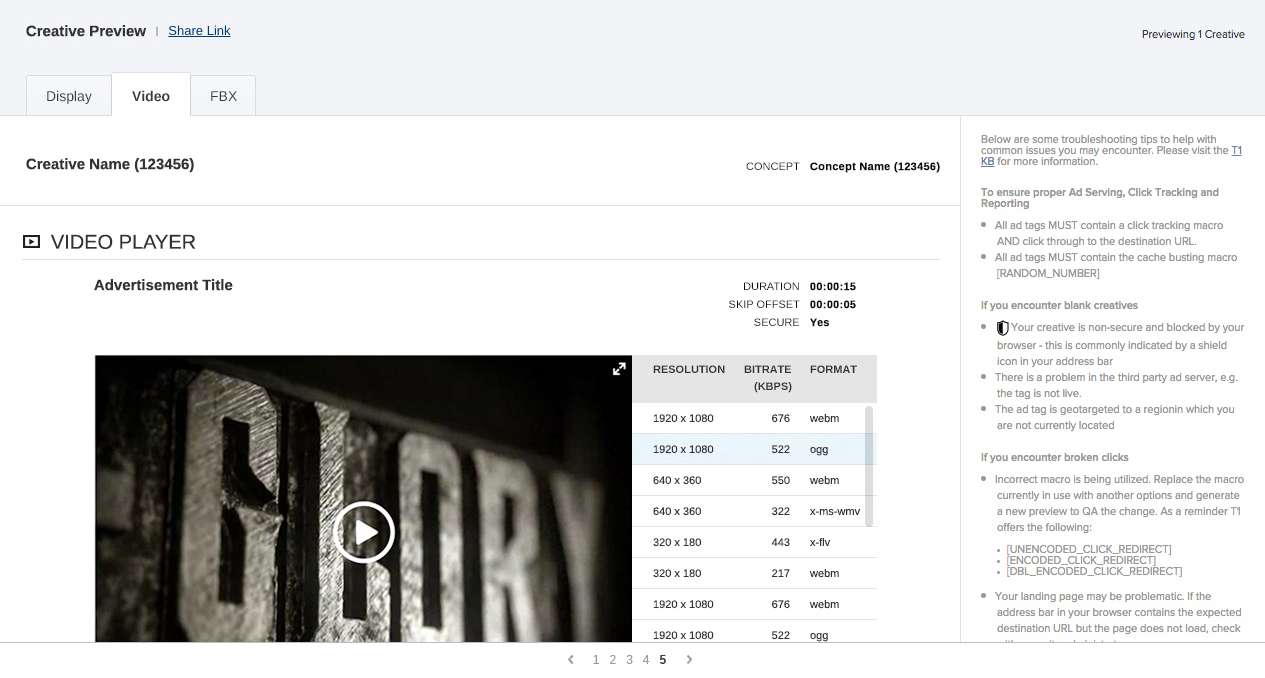Click the Concept Name (123456) value

click(875, 167)
